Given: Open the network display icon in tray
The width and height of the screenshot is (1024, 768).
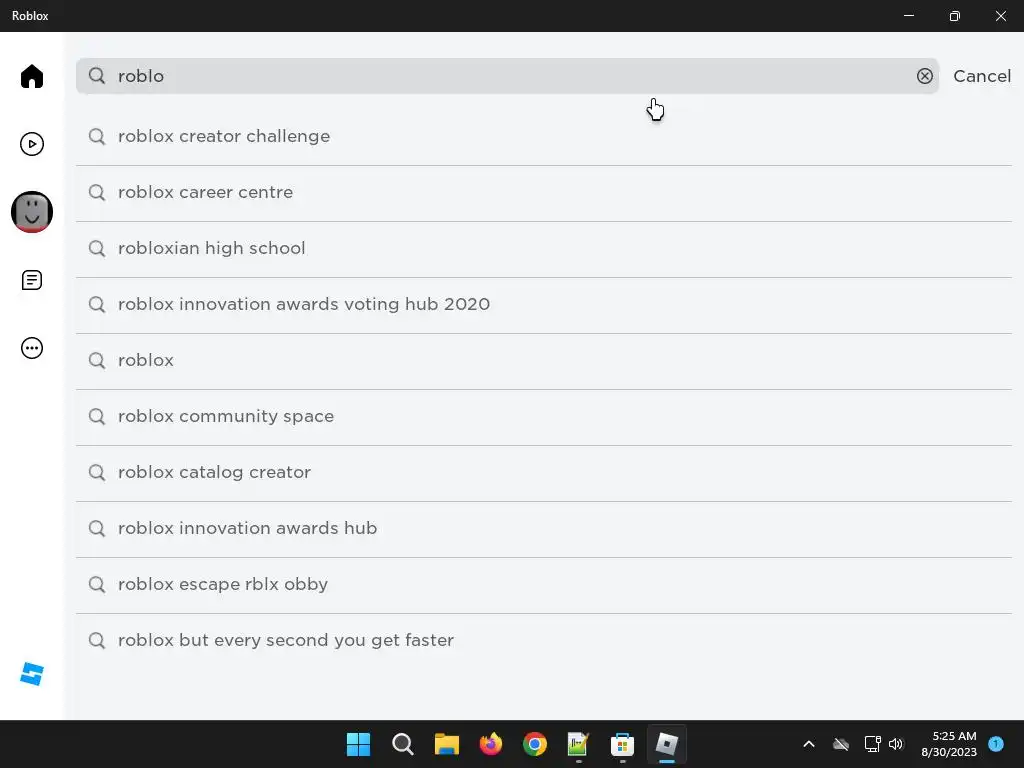Looking at the screenshot, I should pyautogui.click(x=872, y=744).
